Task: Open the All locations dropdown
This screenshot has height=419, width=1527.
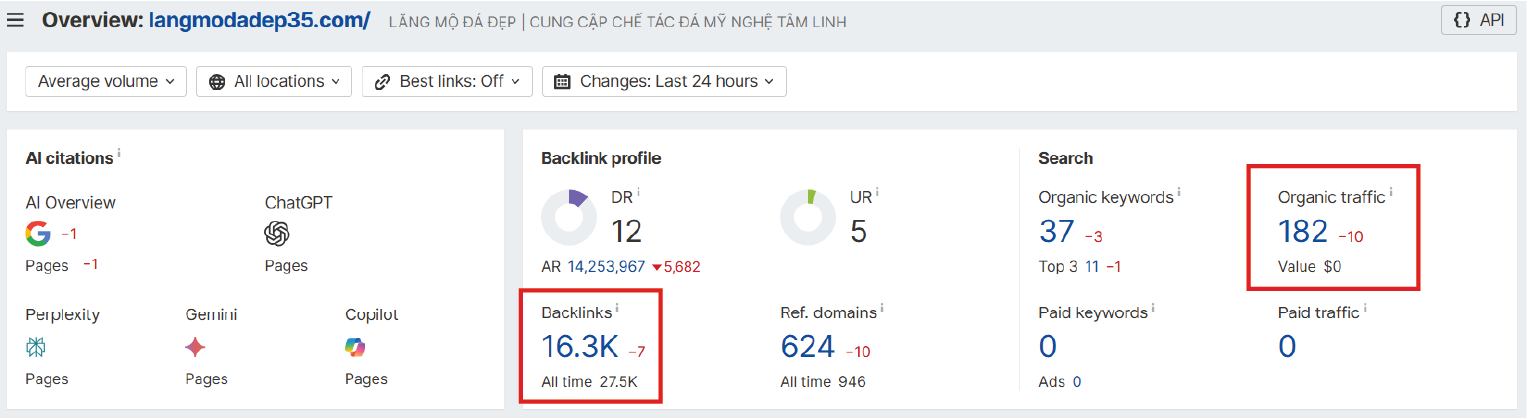Action: pos(274,82)
